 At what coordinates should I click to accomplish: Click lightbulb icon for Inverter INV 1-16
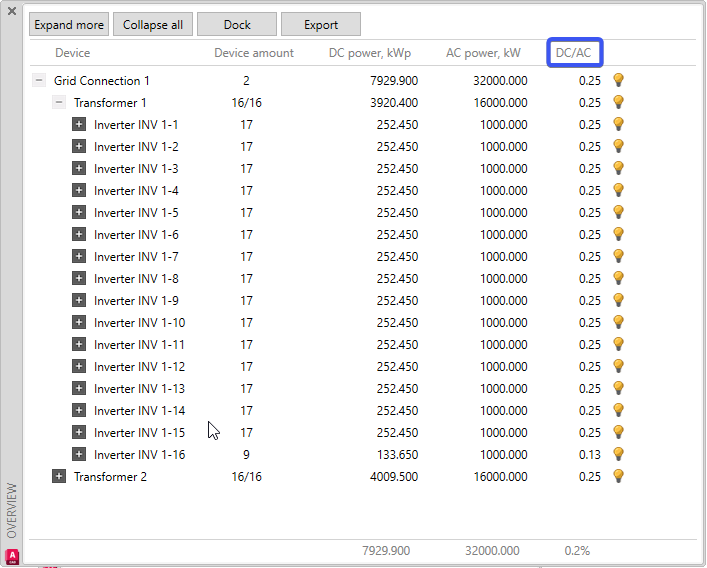[619, 454]
